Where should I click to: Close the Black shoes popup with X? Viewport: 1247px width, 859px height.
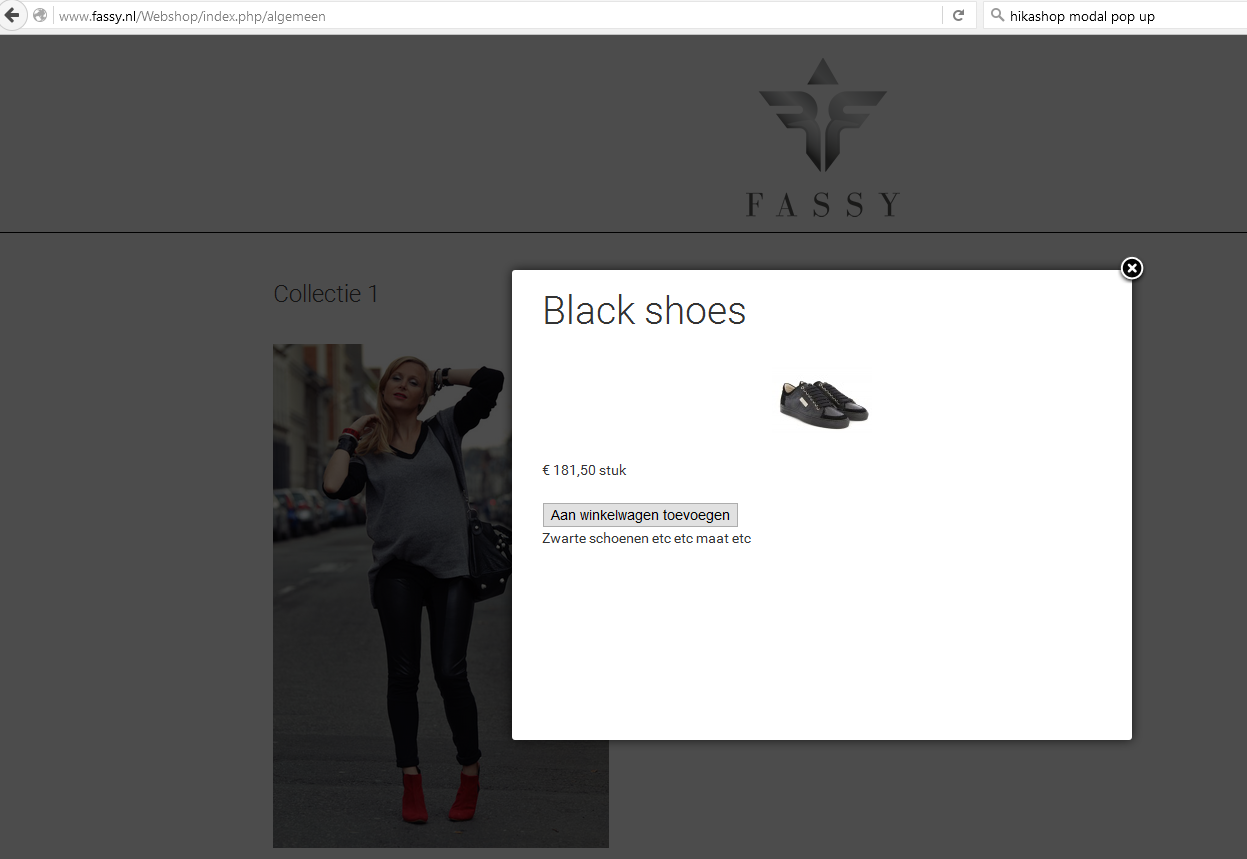pos(1131,268)
